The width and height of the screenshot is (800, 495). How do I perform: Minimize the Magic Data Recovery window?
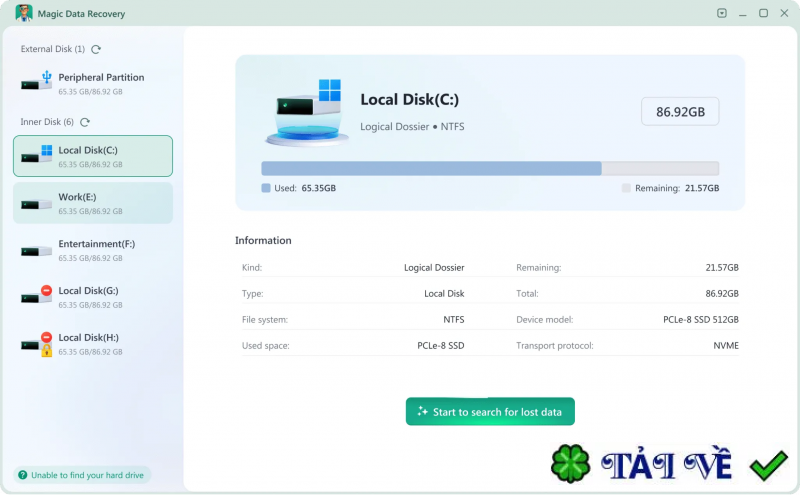point(742,14)
